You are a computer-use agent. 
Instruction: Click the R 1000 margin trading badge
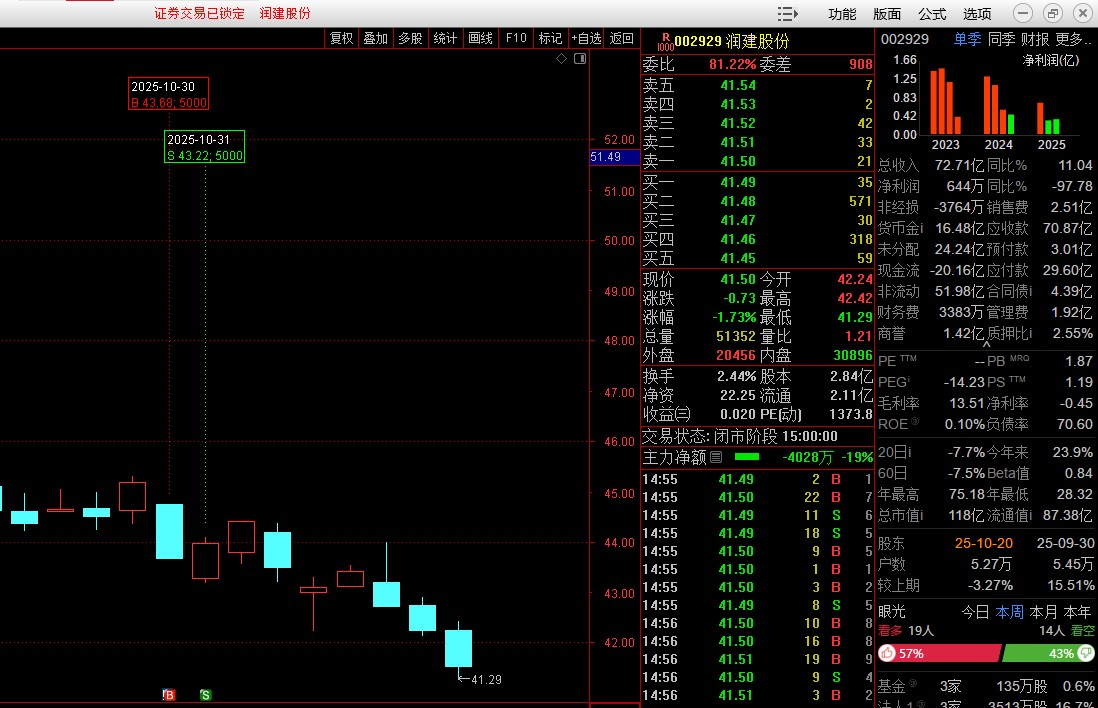(665, 42)
